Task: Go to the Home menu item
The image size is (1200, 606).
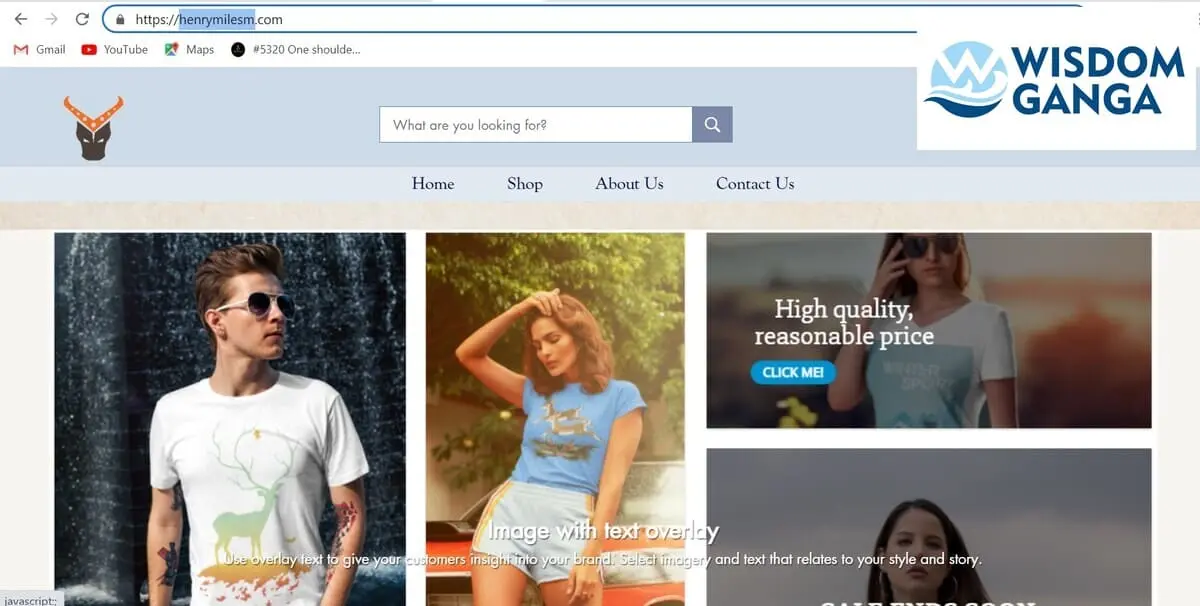Action: point(433,184)
